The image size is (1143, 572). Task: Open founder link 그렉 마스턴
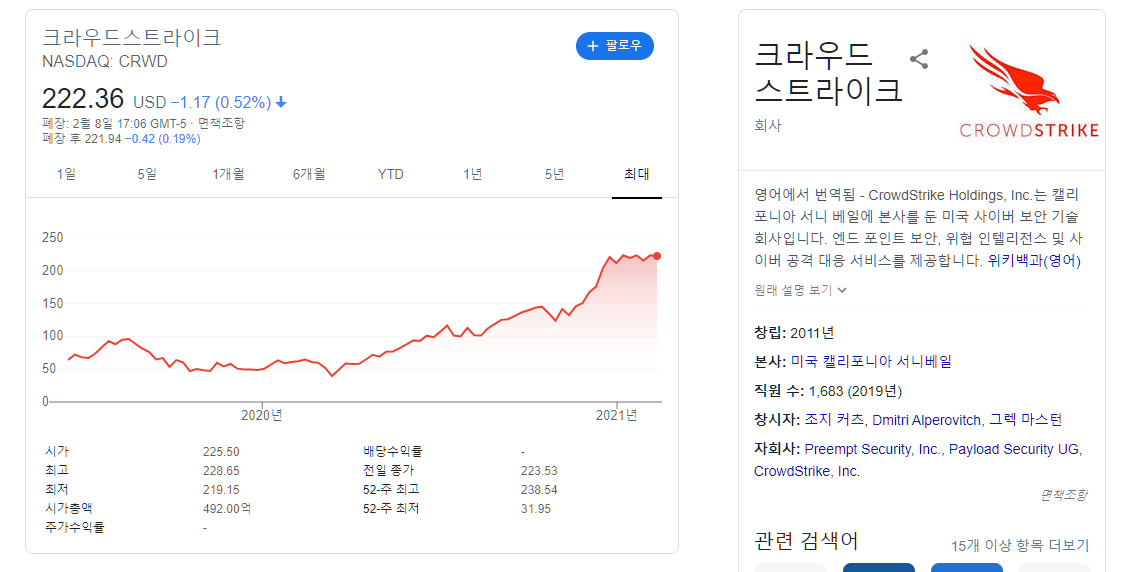tap(1026, 420)
